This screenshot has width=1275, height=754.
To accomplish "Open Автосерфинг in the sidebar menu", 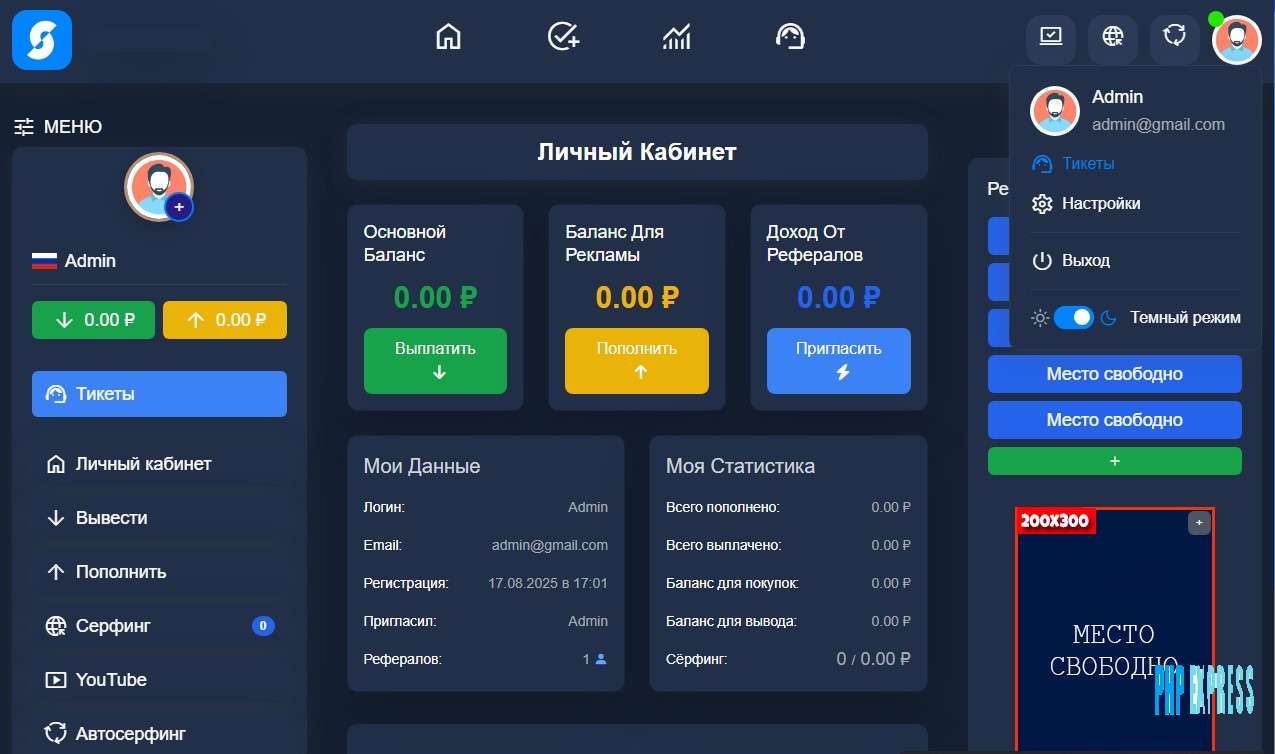I will pos(159,734).
